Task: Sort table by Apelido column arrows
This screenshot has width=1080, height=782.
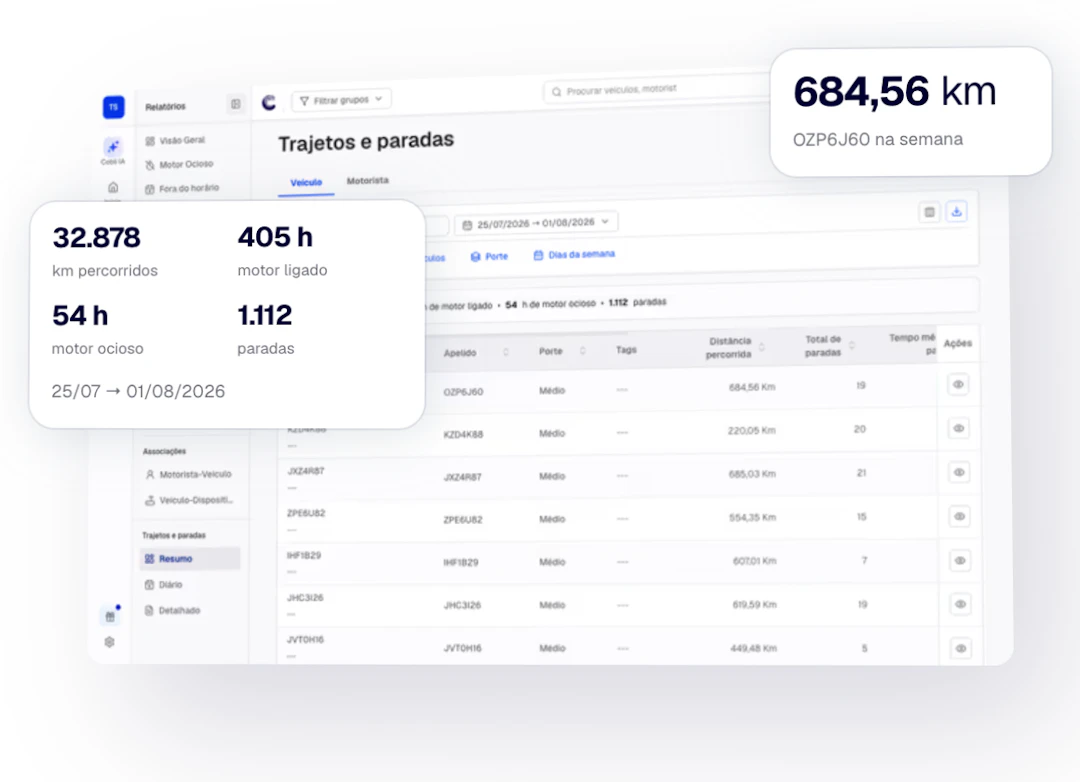Action: tap(506, 352)
